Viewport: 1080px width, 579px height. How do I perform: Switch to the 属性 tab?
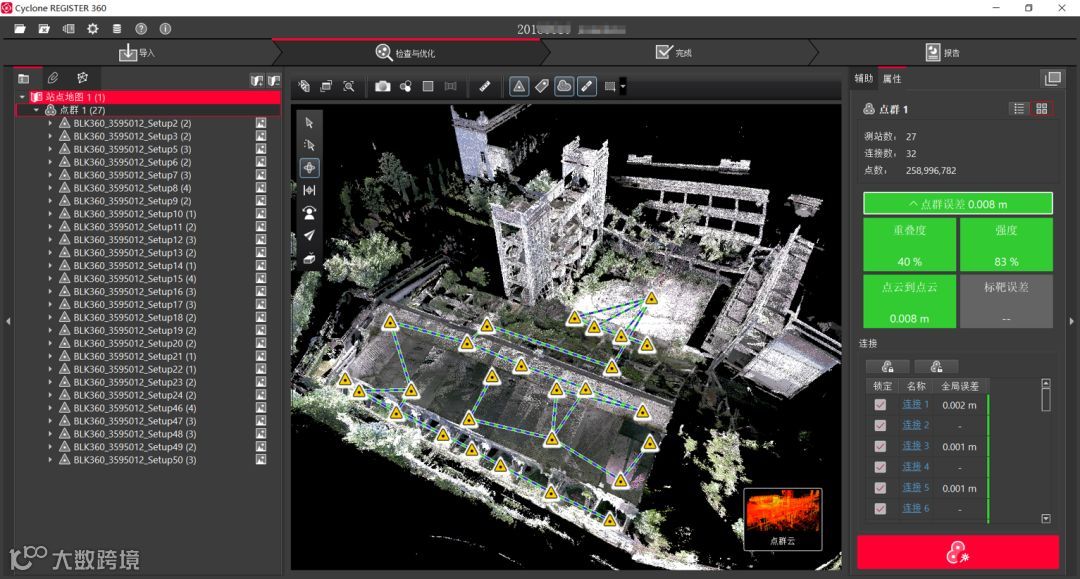tap(892, 78)
